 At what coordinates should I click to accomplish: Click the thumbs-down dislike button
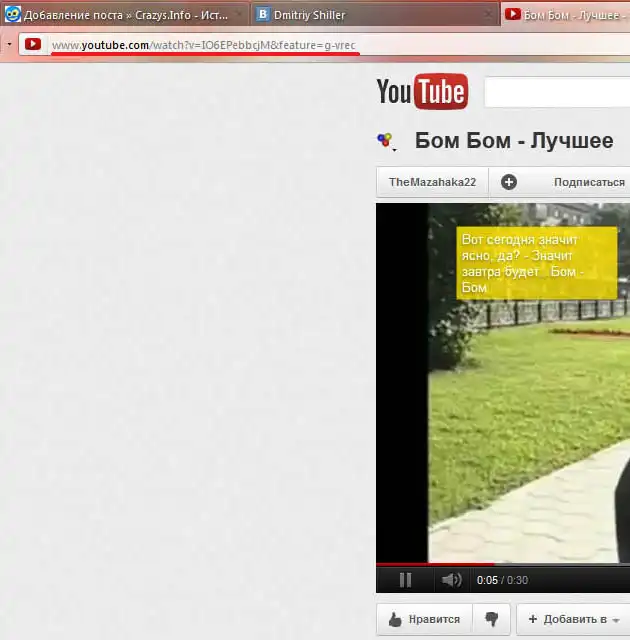(491, 619)
